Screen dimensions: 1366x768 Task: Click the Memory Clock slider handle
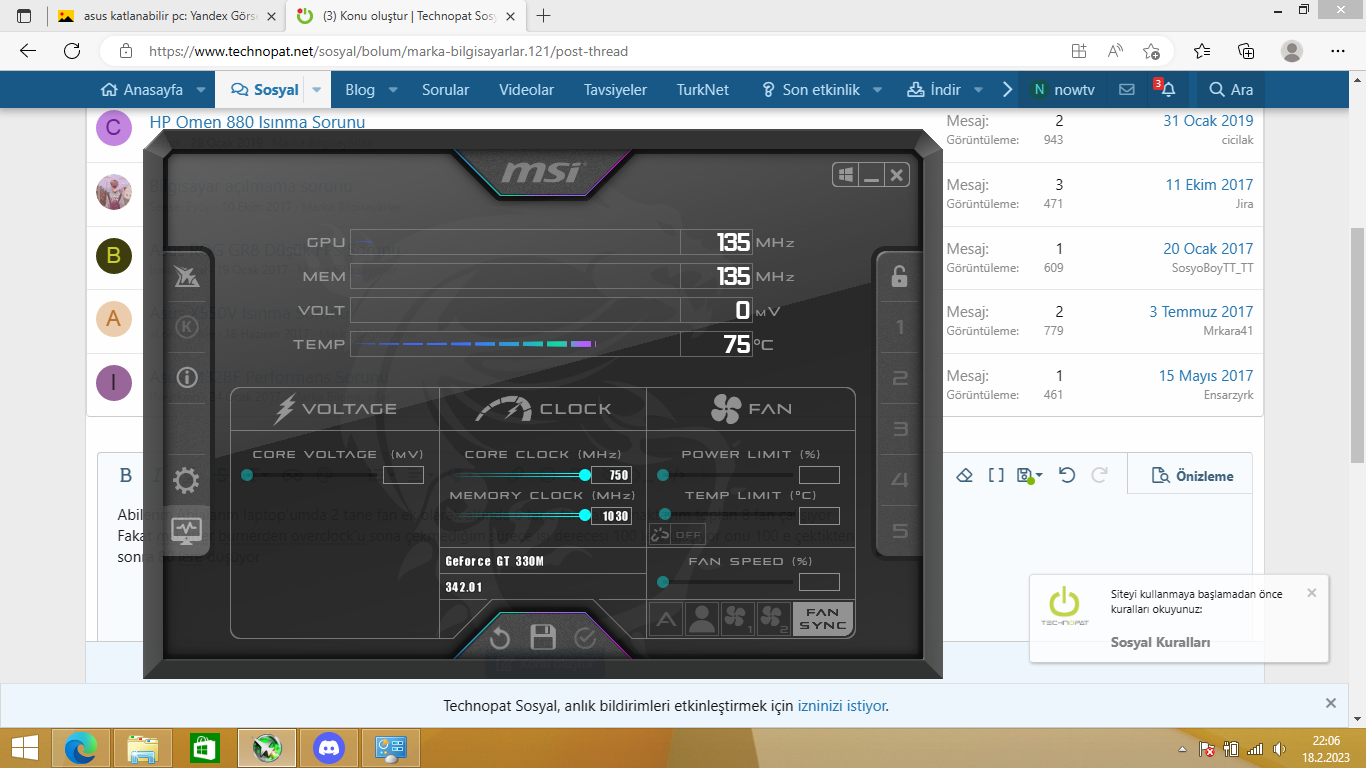(x=585, y=516)
